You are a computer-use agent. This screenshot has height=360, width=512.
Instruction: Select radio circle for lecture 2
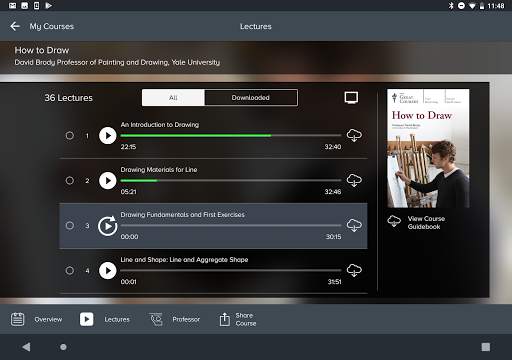(70, 181)
